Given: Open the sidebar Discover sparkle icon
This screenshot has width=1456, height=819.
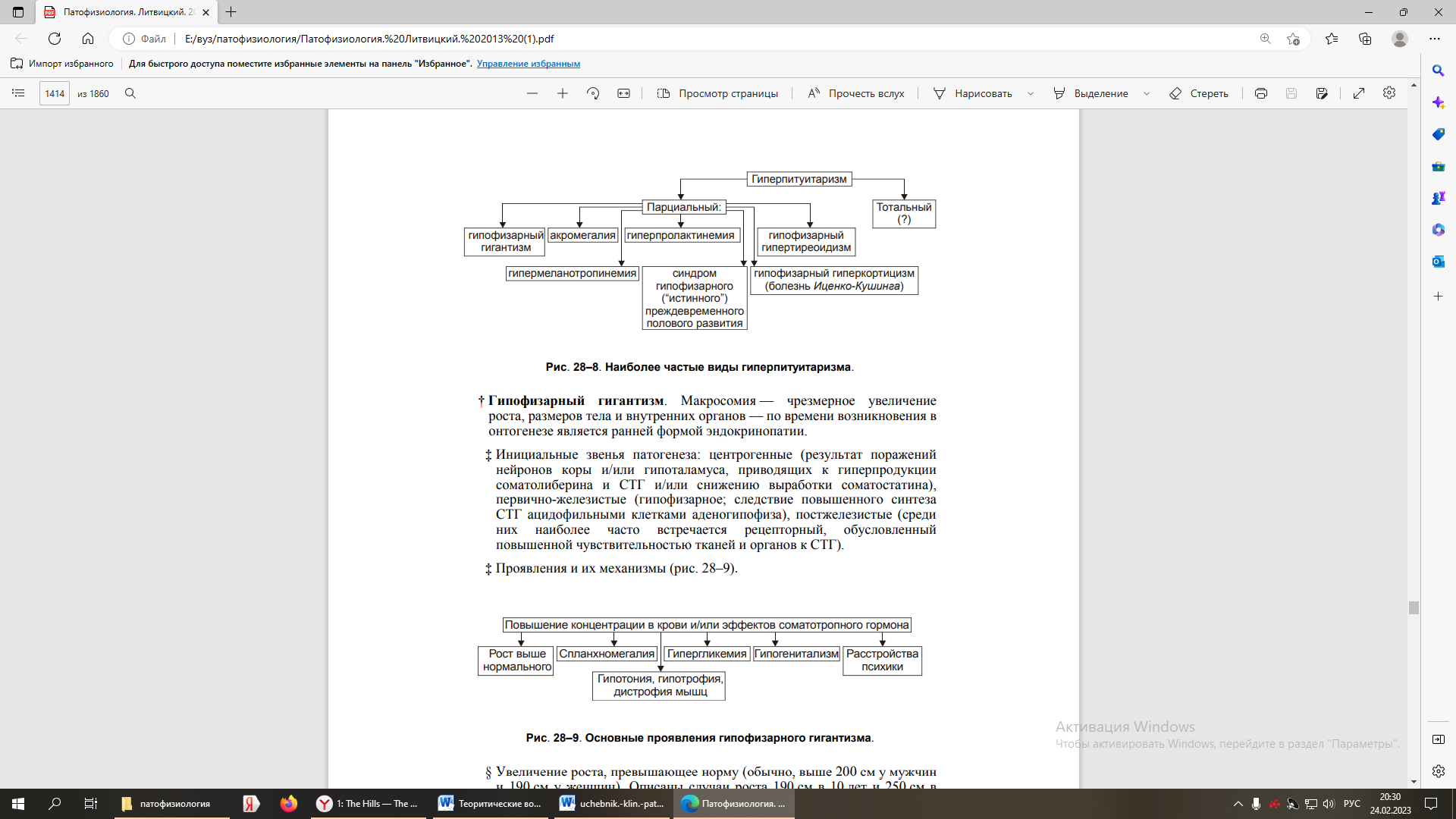Looking at the screenshot, I should pos(1438,102).
